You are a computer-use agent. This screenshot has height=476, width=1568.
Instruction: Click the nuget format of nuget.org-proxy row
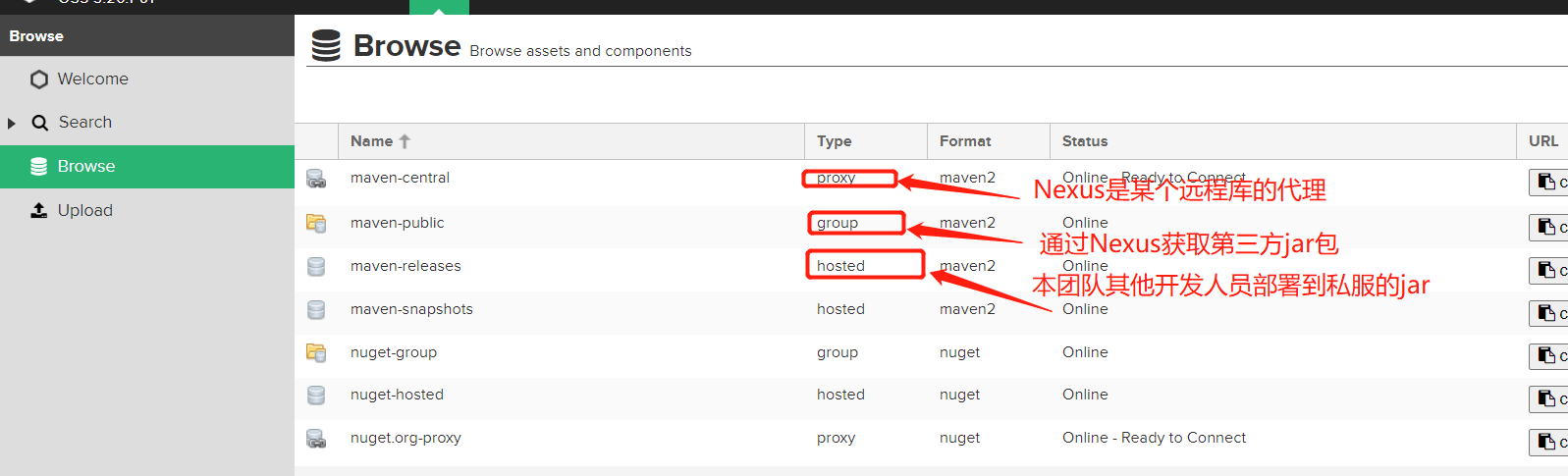point(959,438)
